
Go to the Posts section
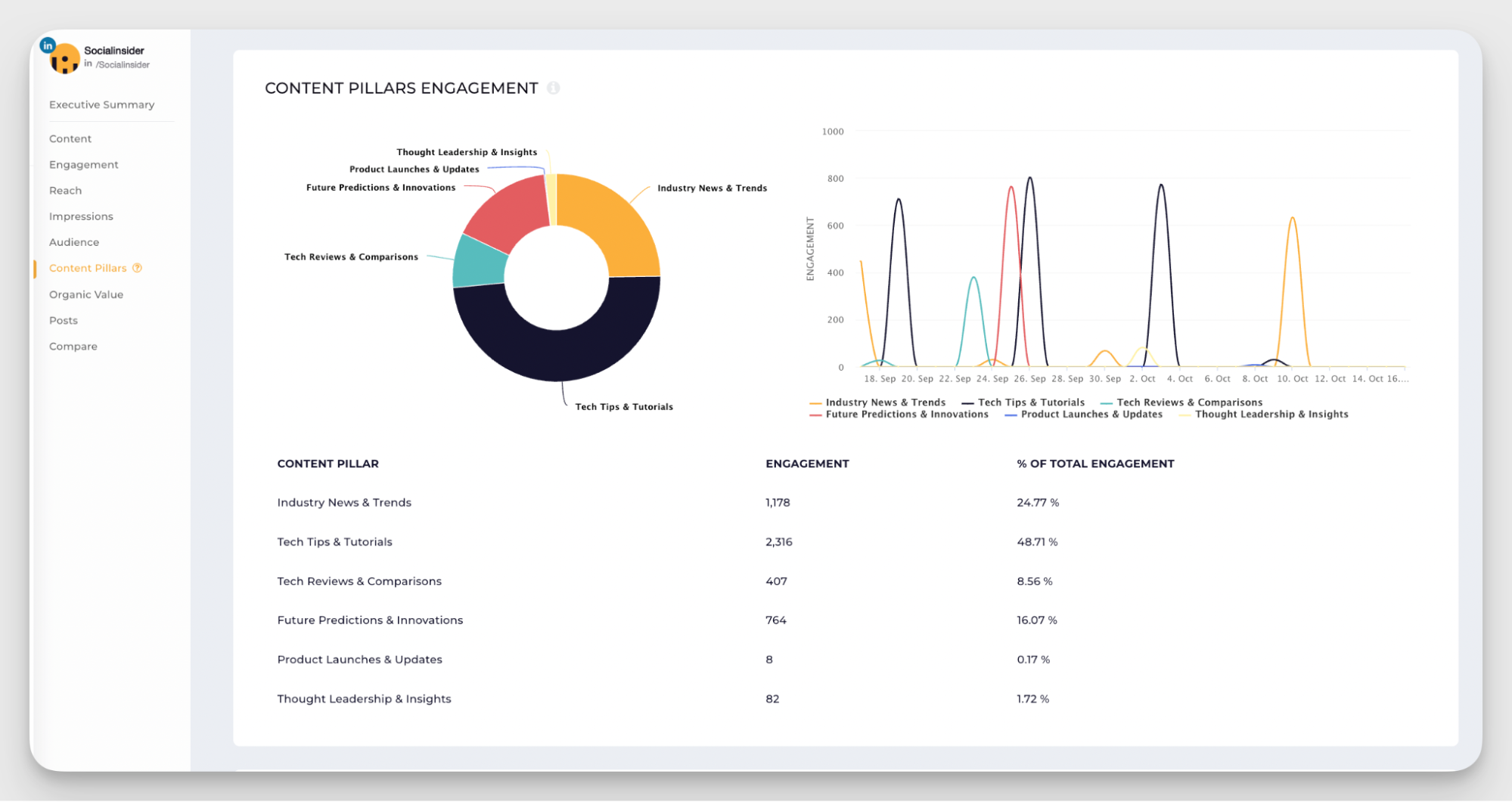63,320
